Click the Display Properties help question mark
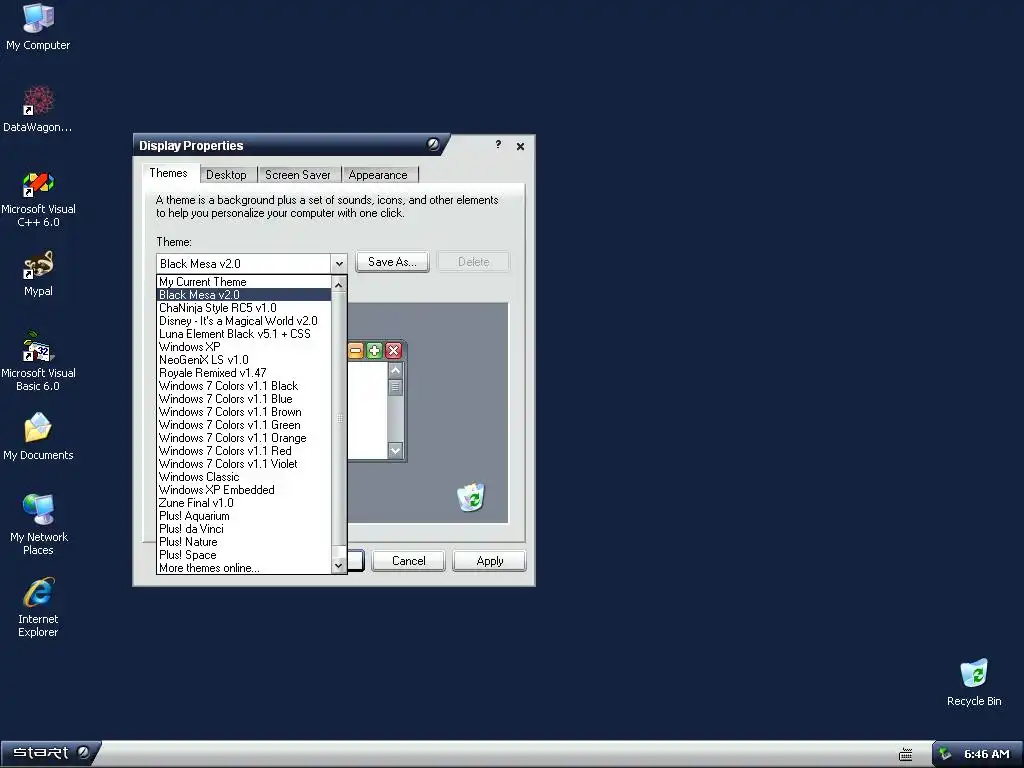1024x768 pixels. pyautogui.click(x=498, y=144)
